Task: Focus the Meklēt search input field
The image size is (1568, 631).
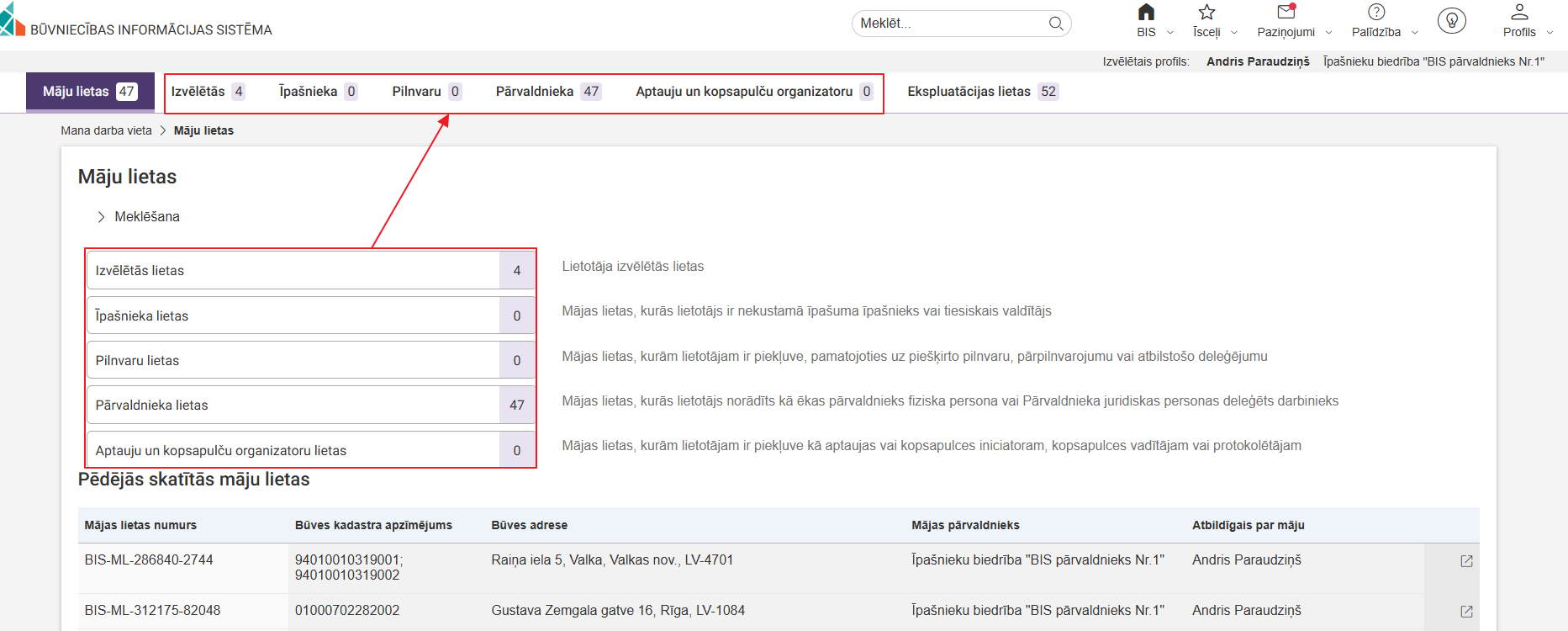Action: [950, 24]
